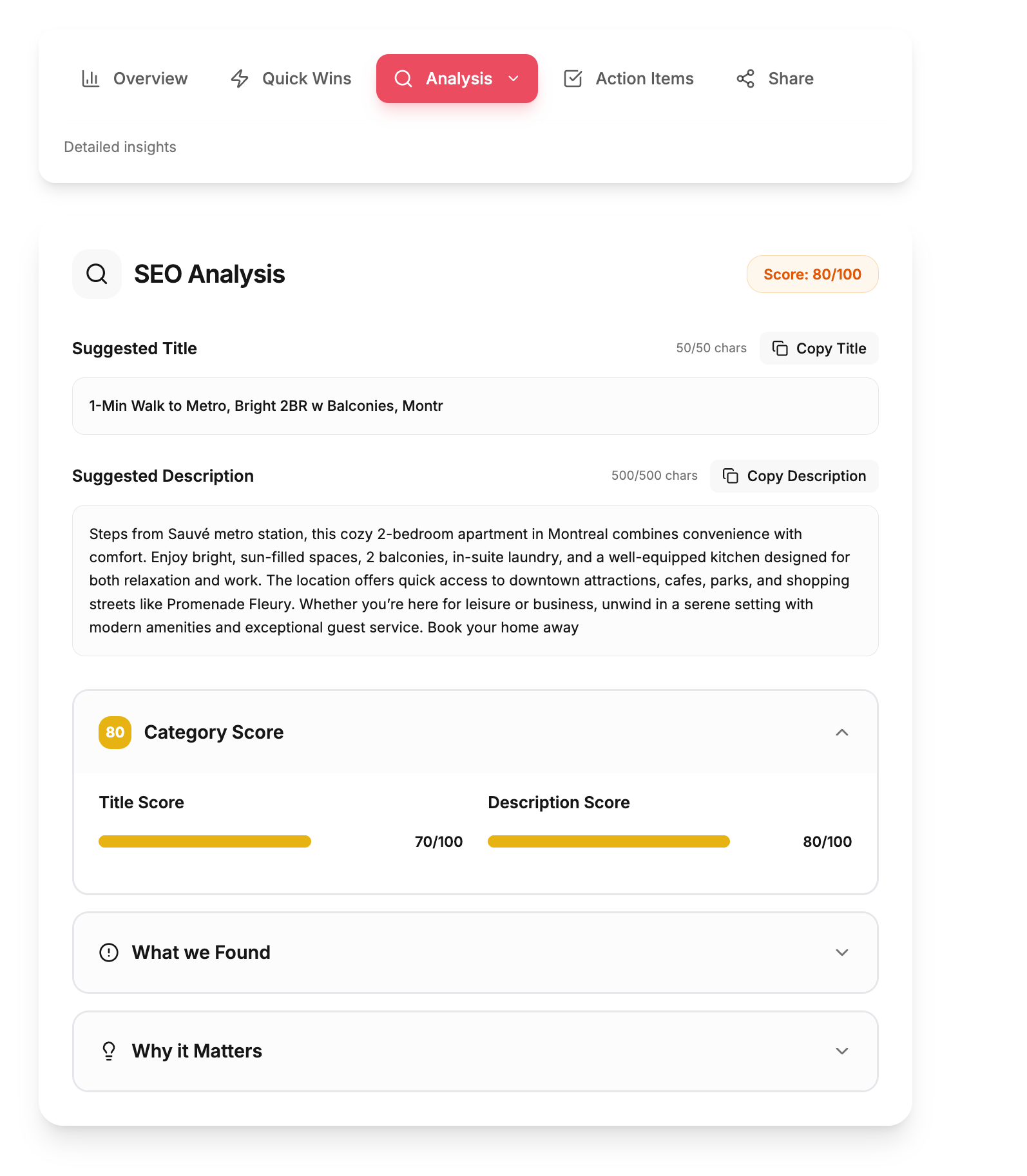Image resolution: width=1027 pixels, height=1176 pixels.
Task: Click the magnifier icon inside the Analysis button
Action: click(x=403, y=79)
